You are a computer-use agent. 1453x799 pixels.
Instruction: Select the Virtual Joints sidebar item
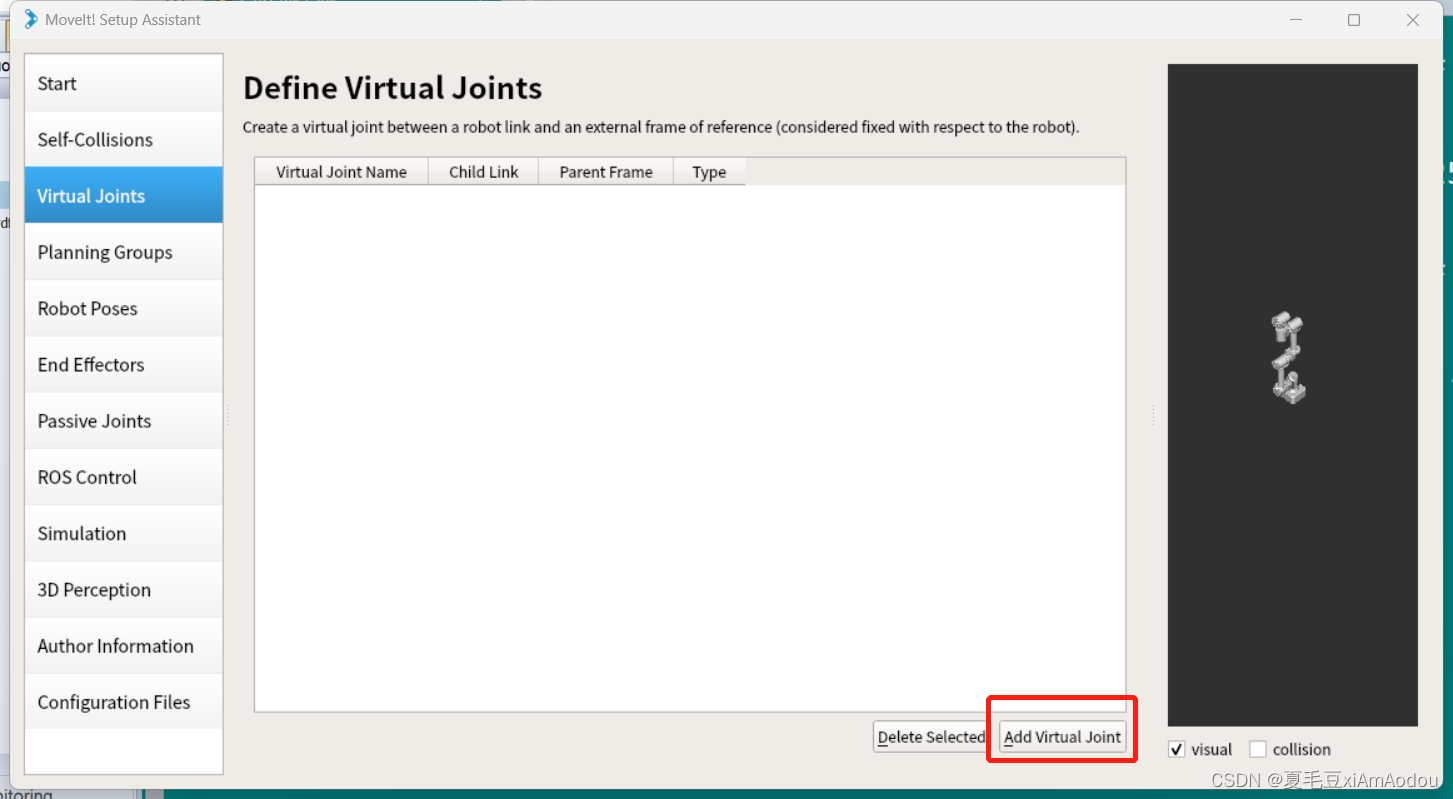tap(124, 195)
